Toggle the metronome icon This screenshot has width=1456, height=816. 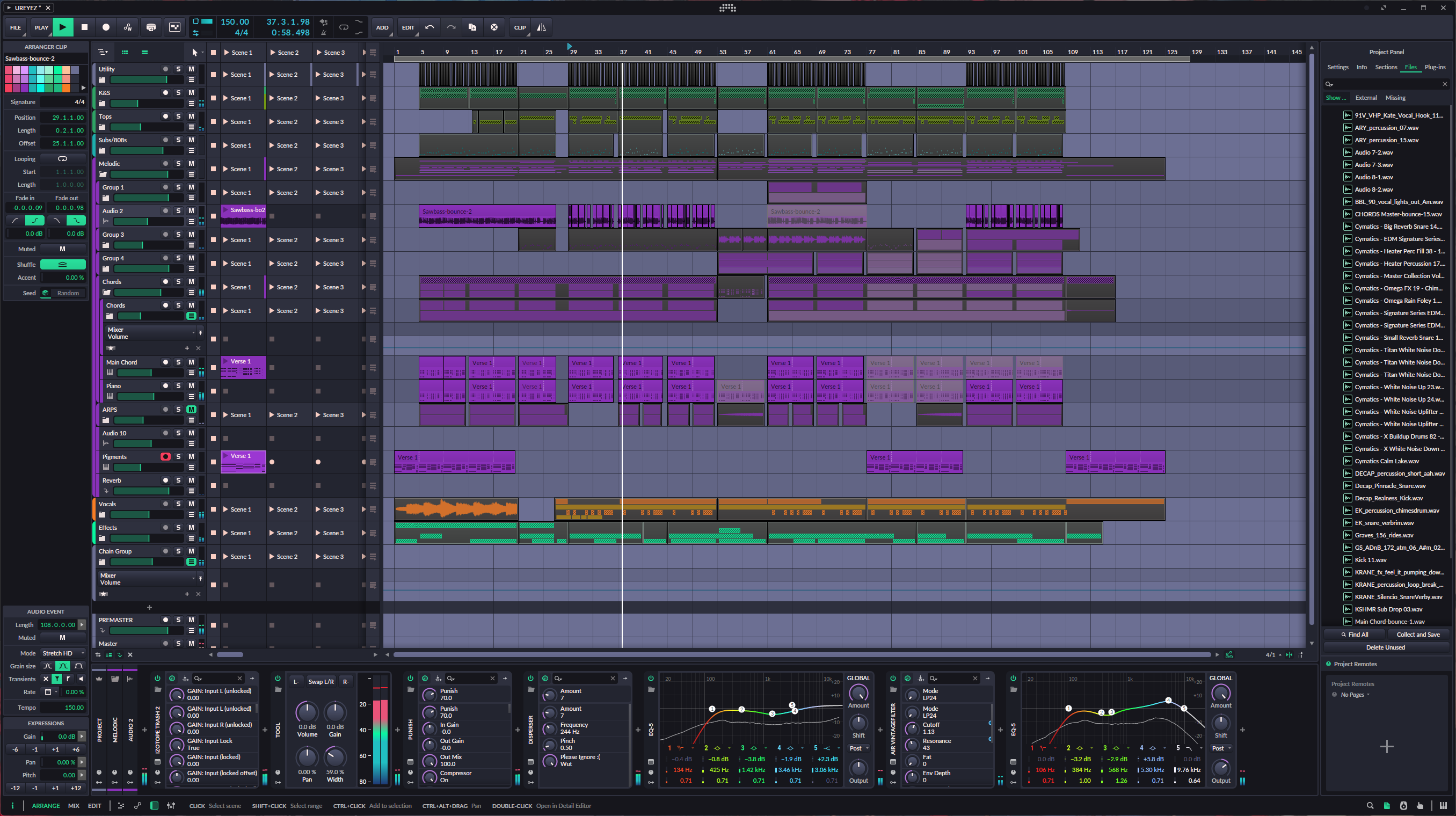pos(323,33)
